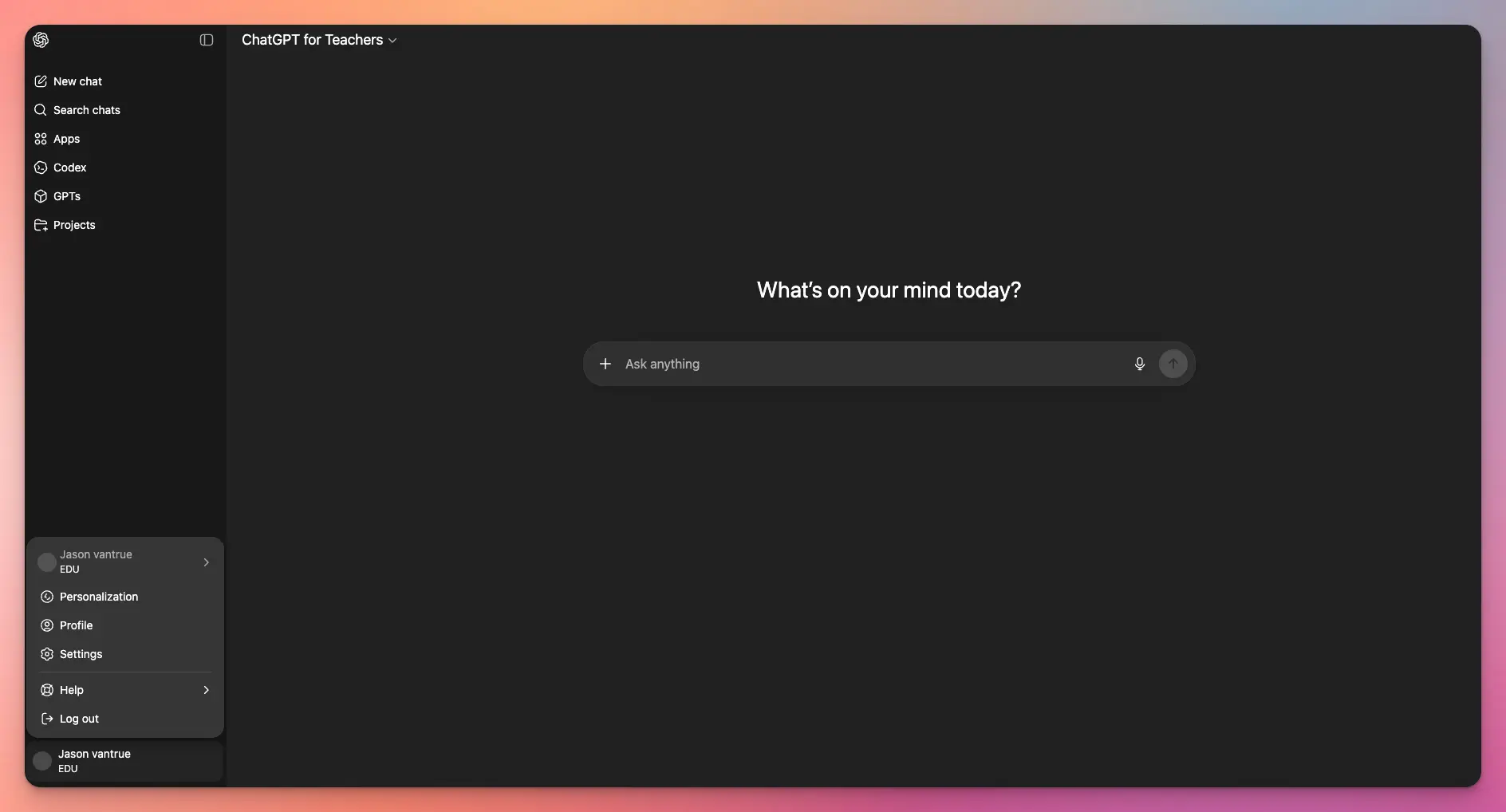
Task: Click the send arrow button
Action: [x=1173, y=364]
